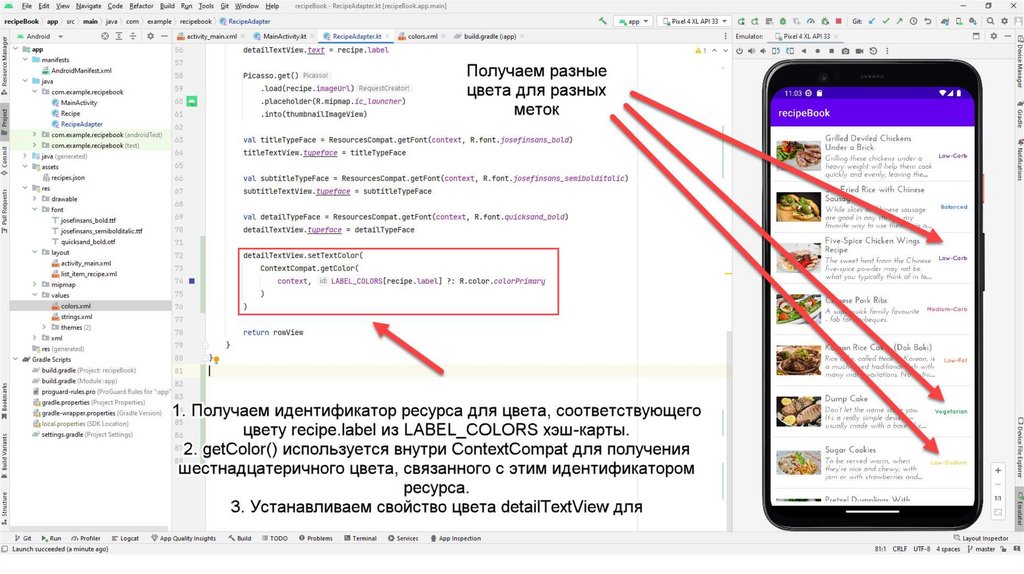Click emulator zoom in plus button
This screenshot has width=1024, height=574.
pos(998,470)
